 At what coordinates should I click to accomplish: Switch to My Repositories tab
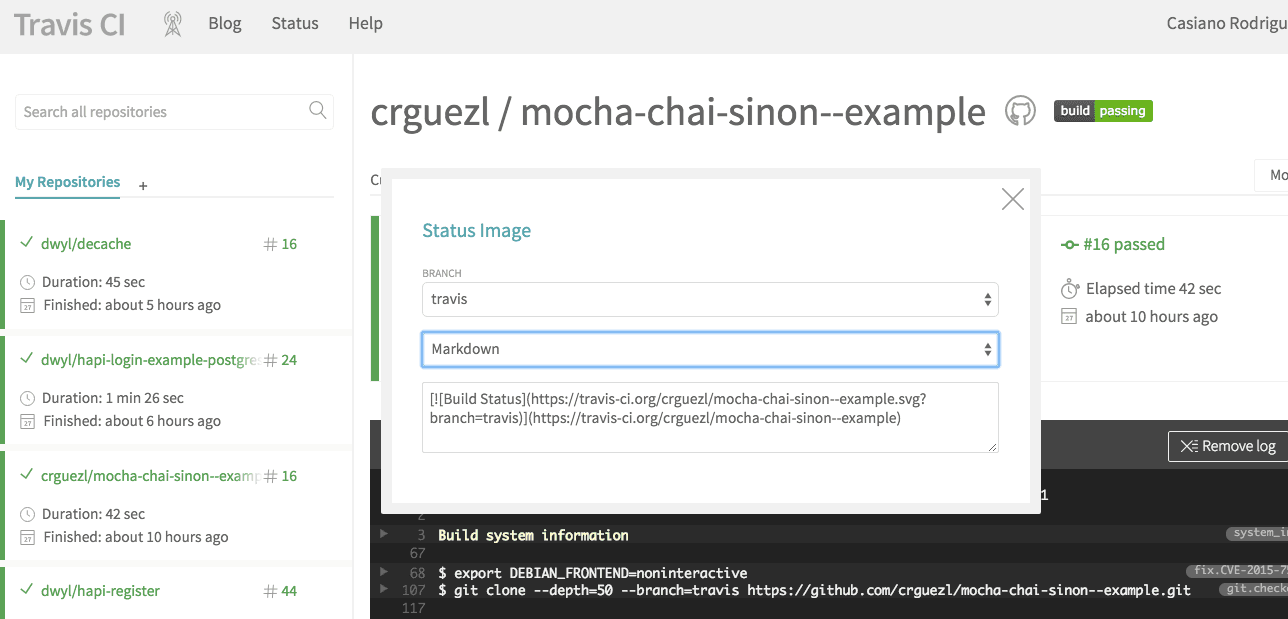[x=67, y=182]
